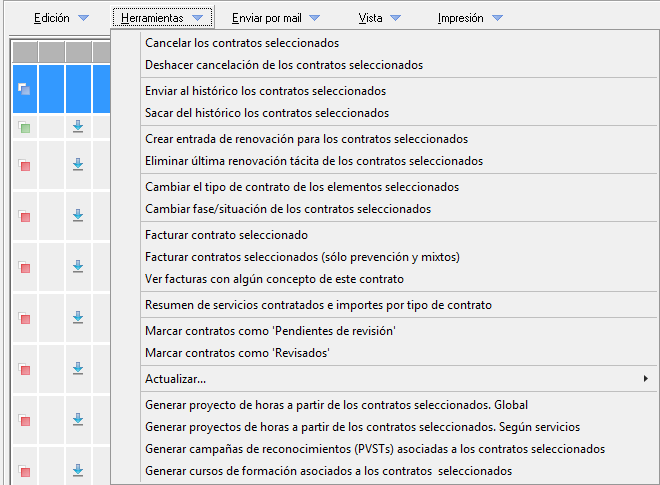Viewport: 660px width, 485px height.
Task: Click the bottommost blue download arrow icon
Action: click(x=78, y=470)
